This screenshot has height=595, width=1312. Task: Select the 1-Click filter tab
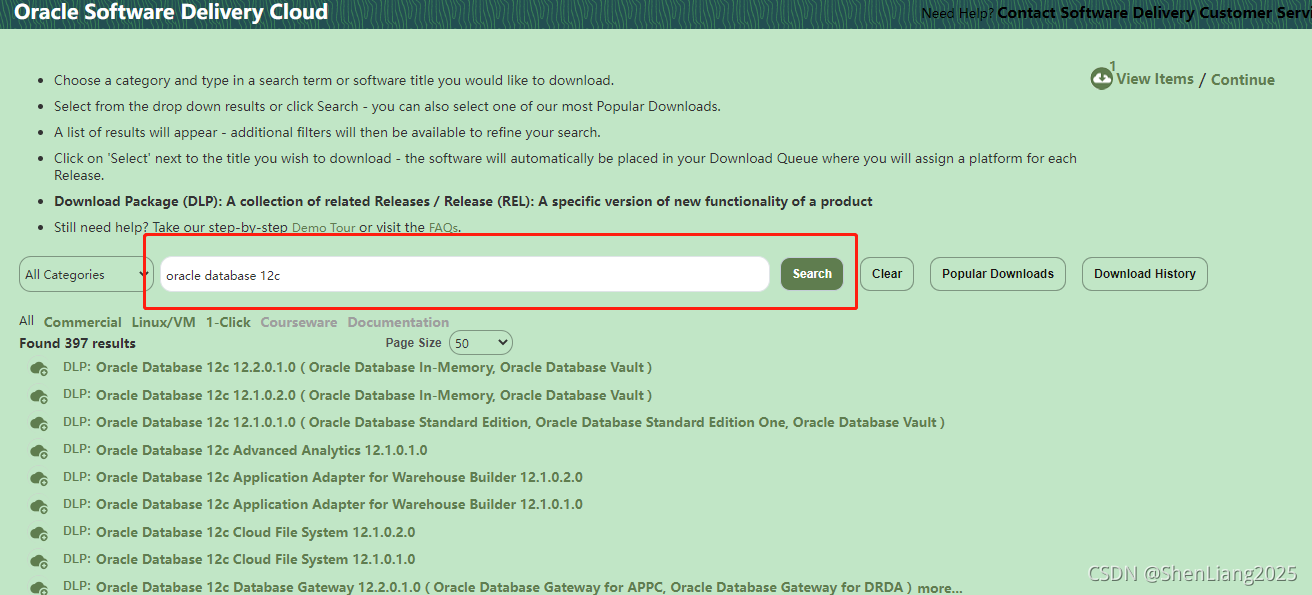[x=228, y=322]
